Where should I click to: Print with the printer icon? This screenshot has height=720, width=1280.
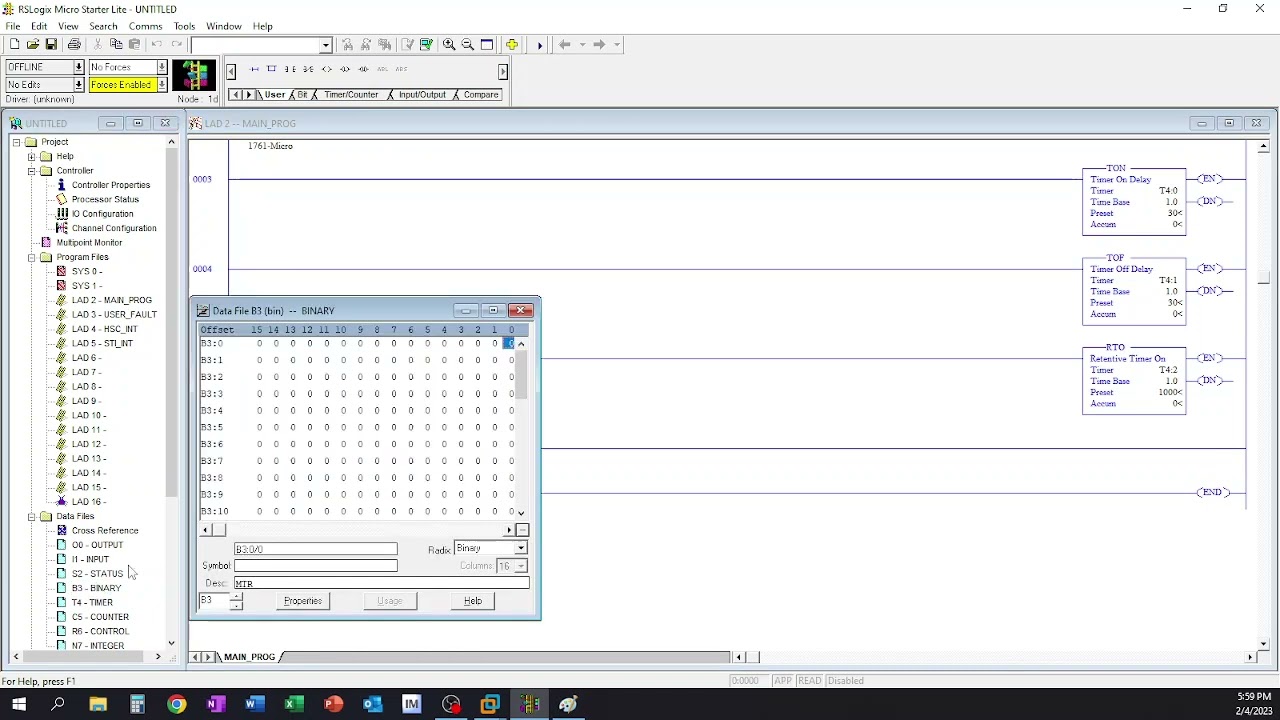(x=74, y=44)
